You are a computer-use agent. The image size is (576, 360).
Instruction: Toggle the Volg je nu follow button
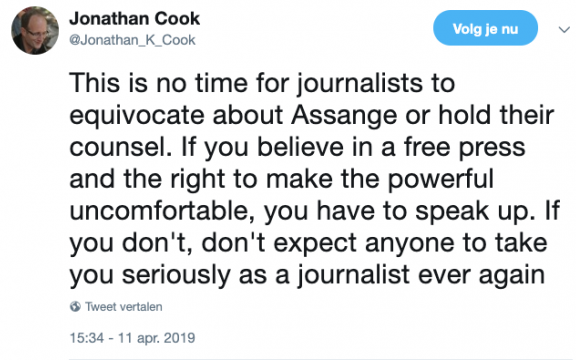pyautogui.click(x=485, y=28)
